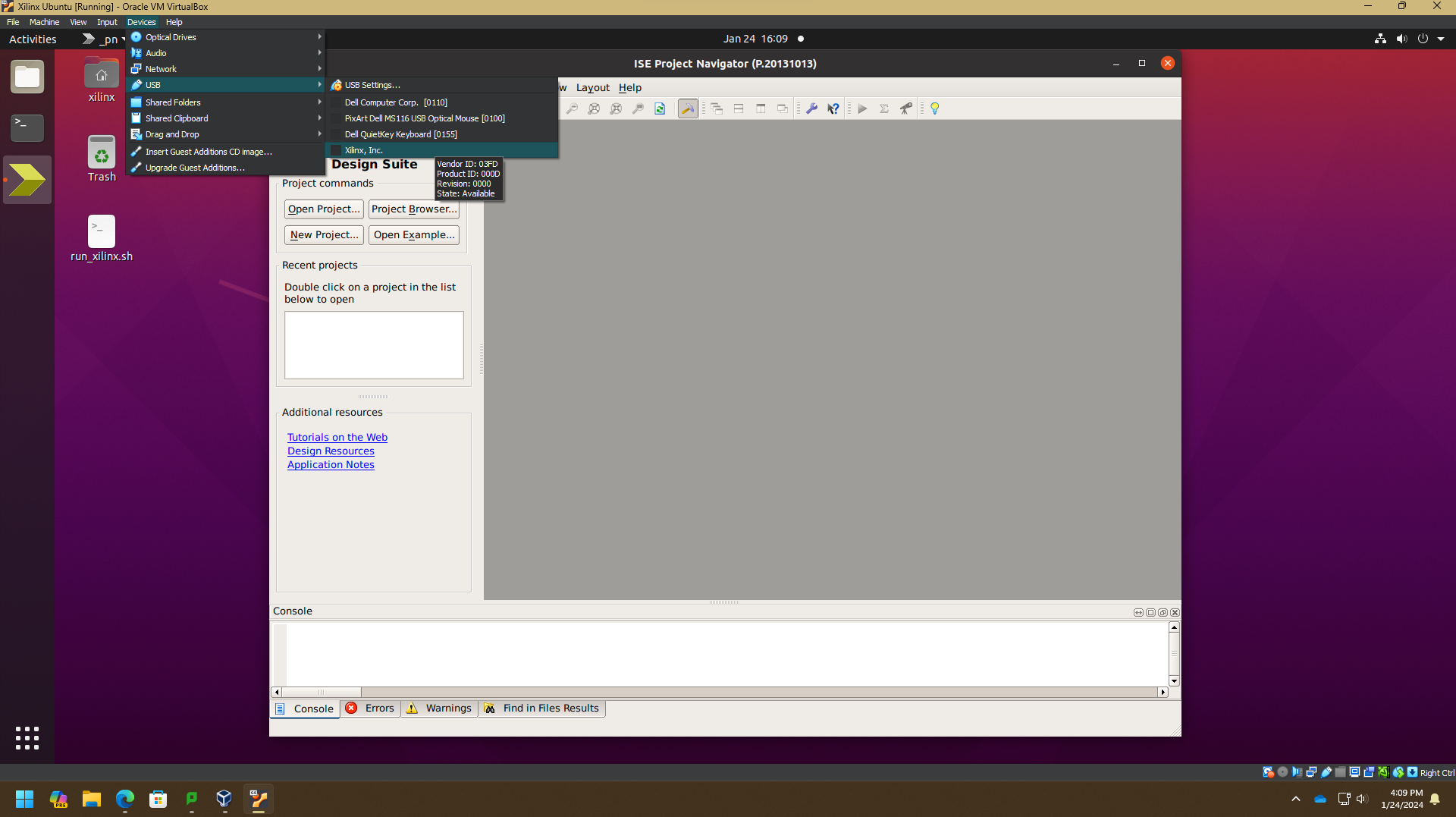Viewport: 1456px width, 817px height.
Task: Click the VirtualBox audio status bar icon
Action: [x=1297, y=772]
